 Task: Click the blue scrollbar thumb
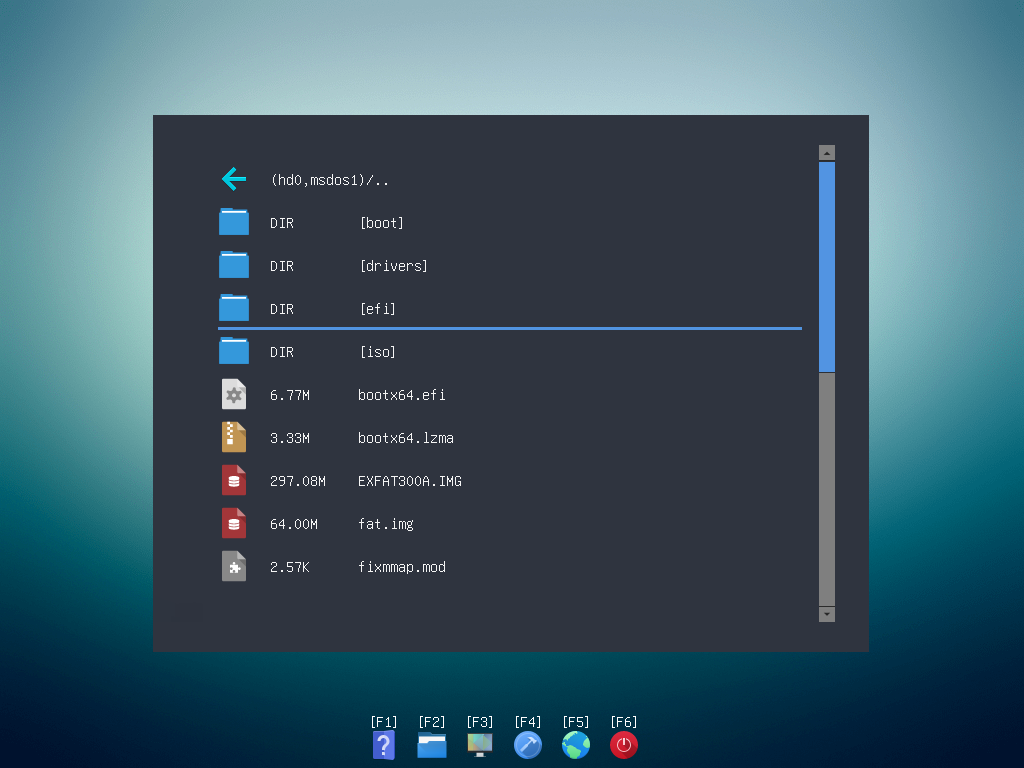(827, 267)
